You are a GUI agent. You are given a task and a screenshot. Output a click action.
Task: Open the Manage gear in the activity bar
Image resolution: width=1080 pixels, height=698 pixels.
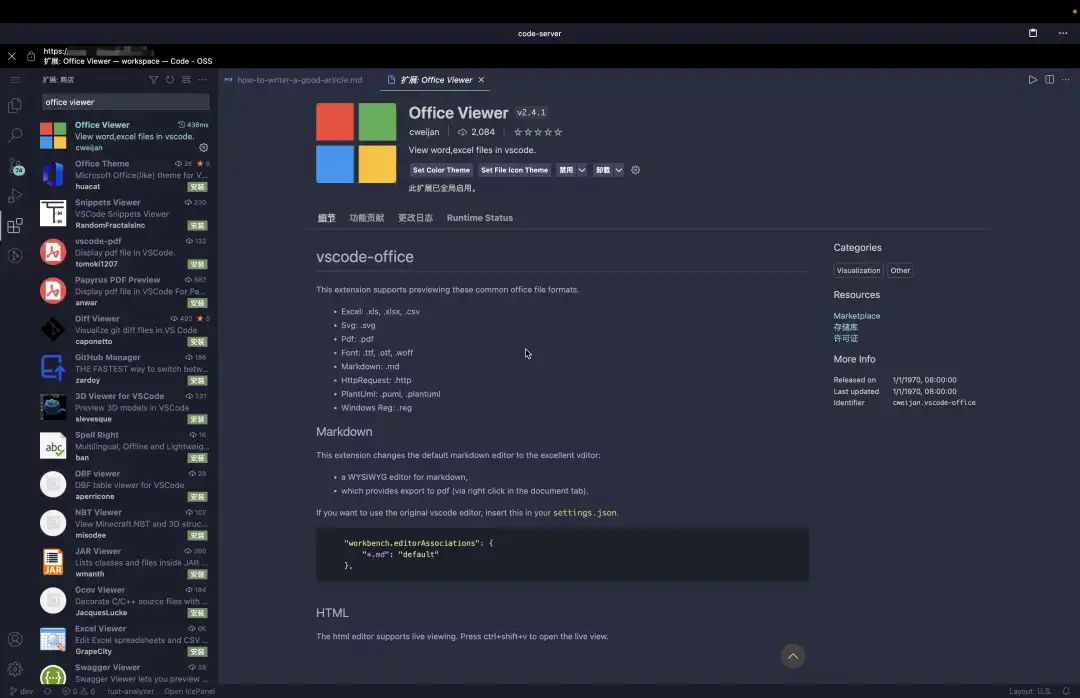click(14, 668)
